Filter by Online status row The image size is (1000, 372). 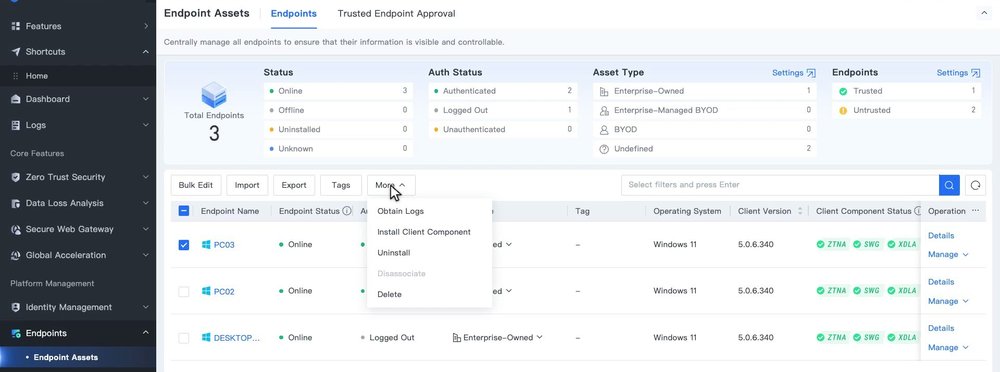[x=338, y=91]
